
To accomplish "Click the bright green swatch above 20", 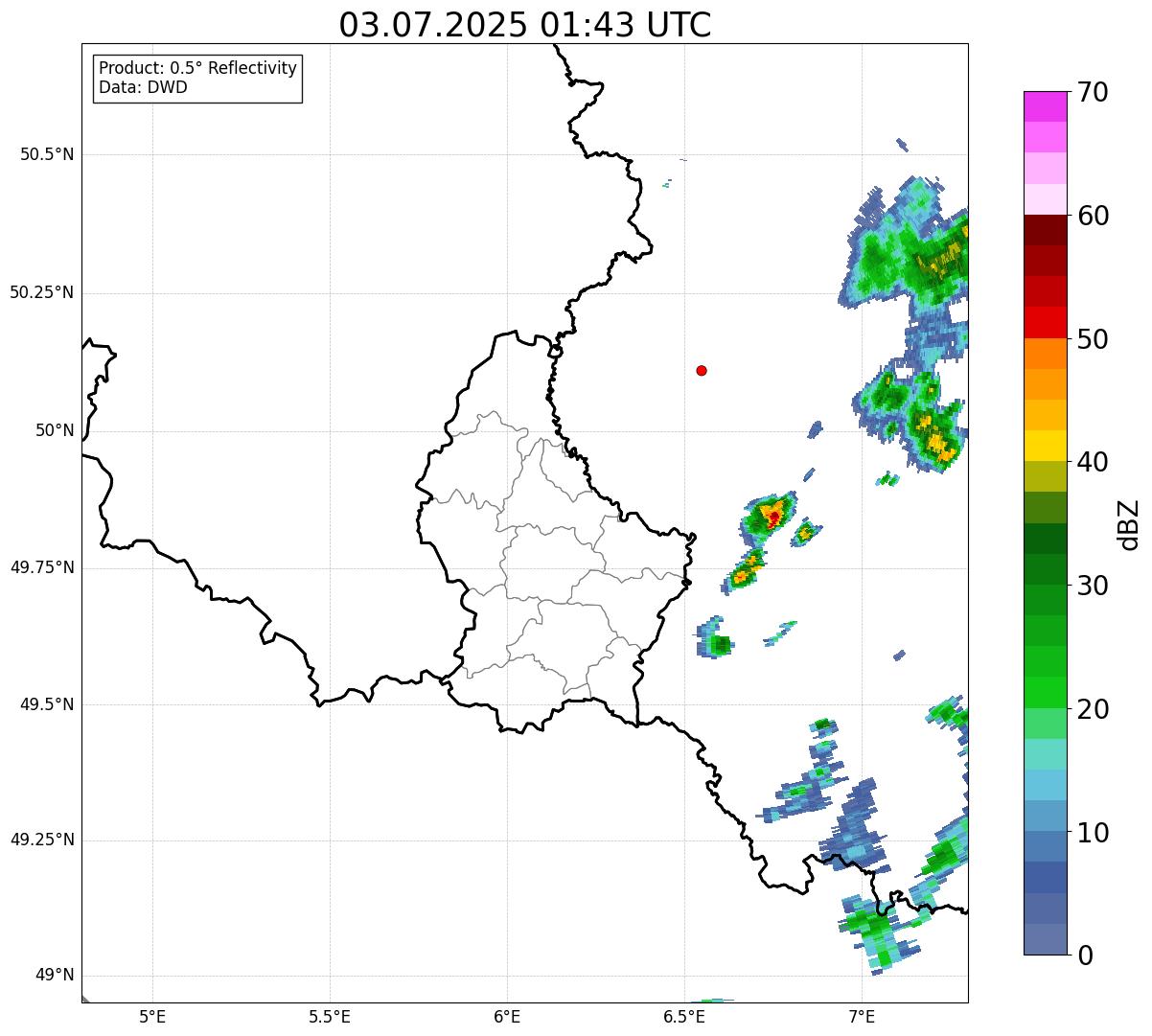I will (x=1046, y=692).
